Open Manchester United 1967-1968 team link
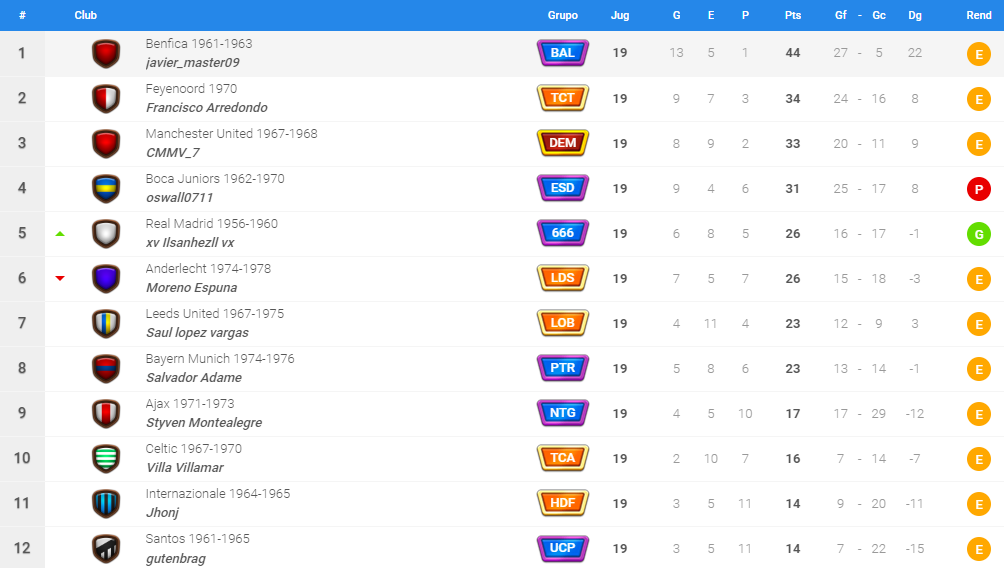The height and width of the screenshot is (568, 1004). [231, 133]
